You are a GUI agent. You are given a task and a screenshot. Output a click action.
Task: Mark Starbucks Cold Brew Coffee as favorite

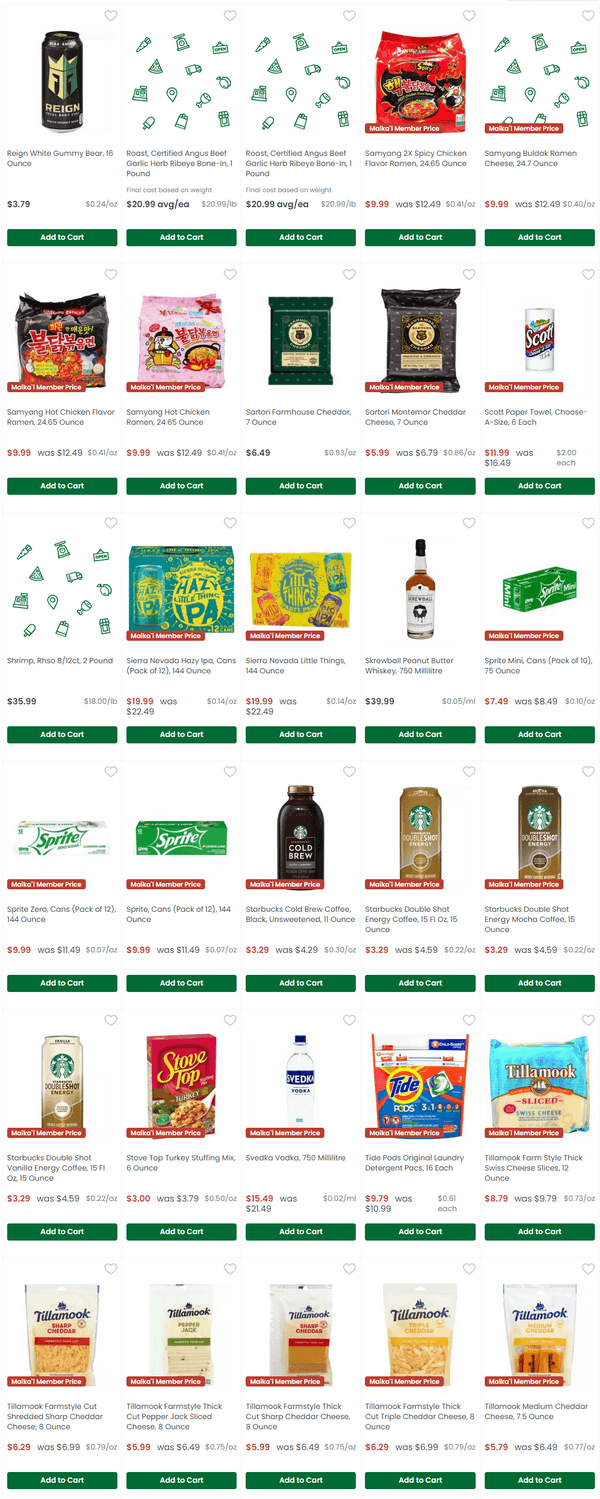pos(350,772)
